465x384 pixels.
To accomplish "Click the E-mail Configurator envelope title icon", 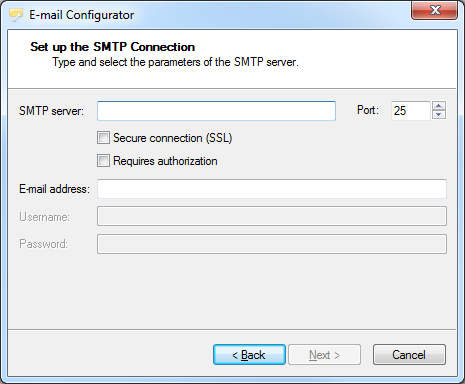I will [x=16, y=15].
